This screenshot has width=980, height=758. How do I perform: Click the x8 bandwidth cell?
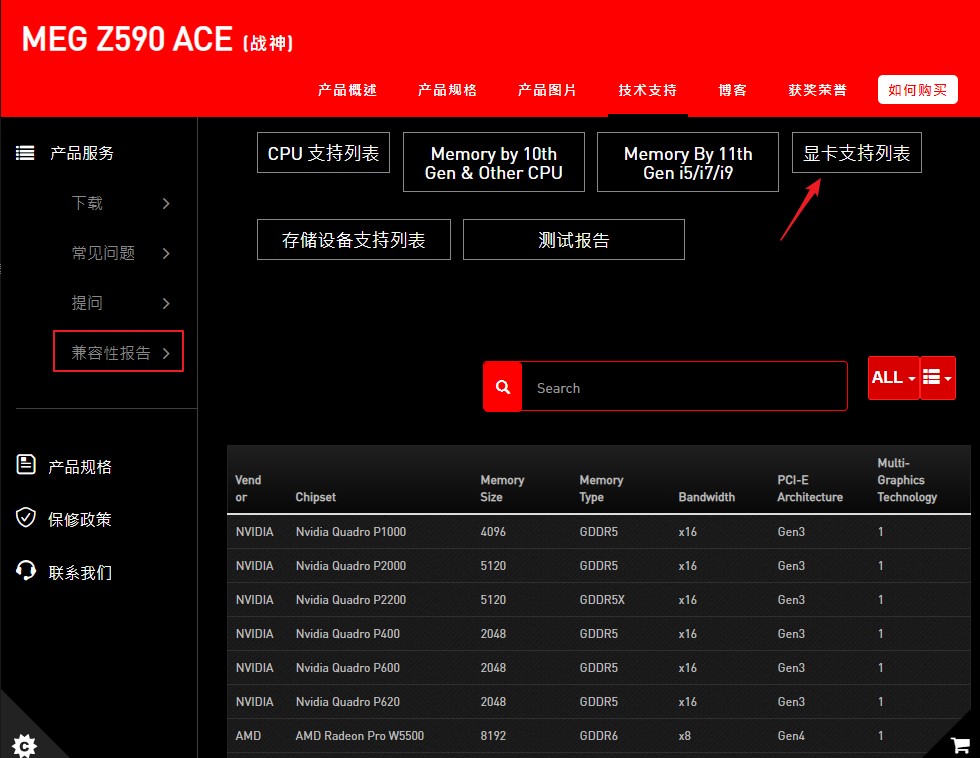[684, 736]
